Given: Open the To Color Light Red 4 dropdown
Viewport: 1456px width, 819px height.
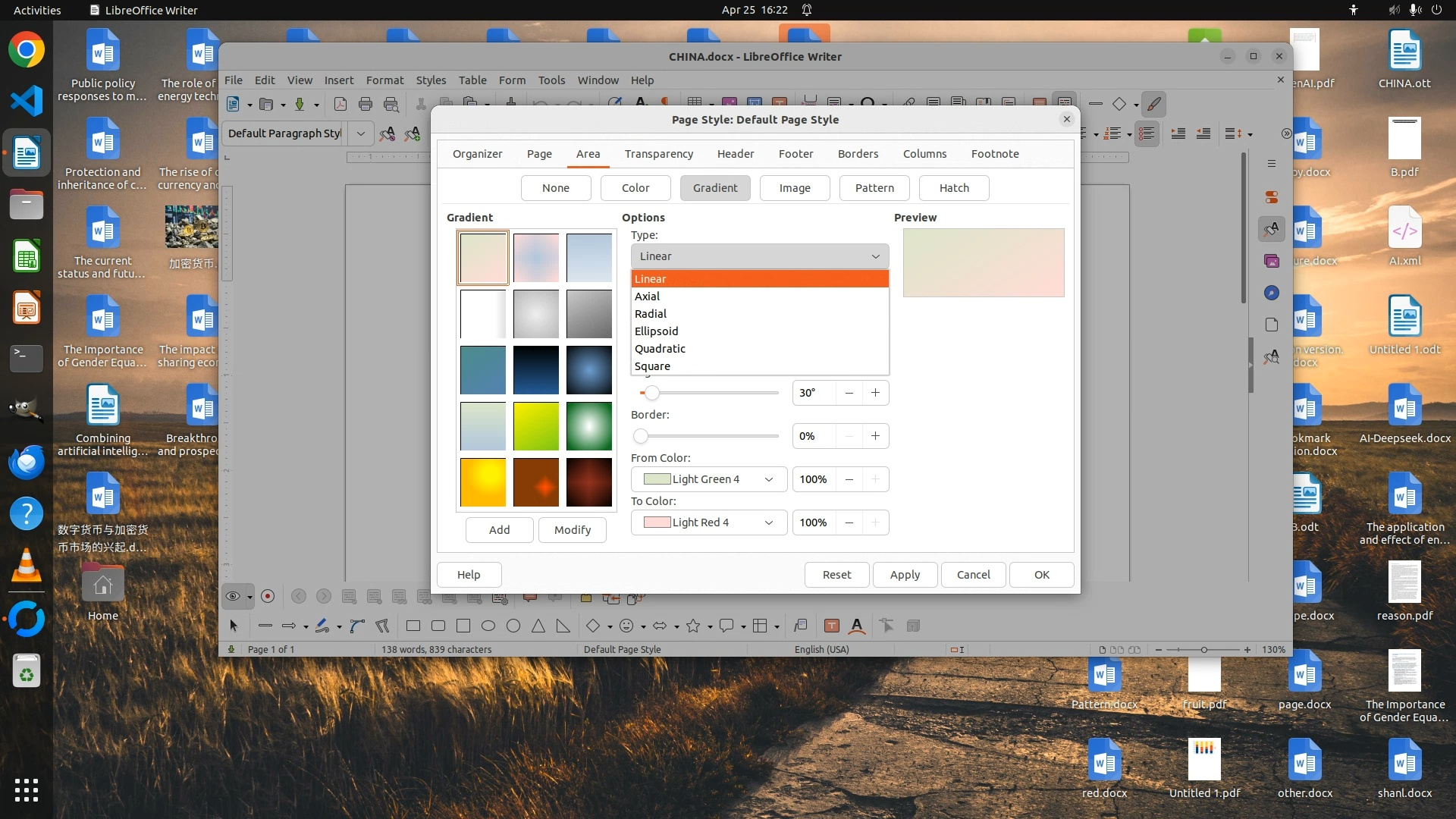Looking at the screenshot, I should click(x=708, y=522).
